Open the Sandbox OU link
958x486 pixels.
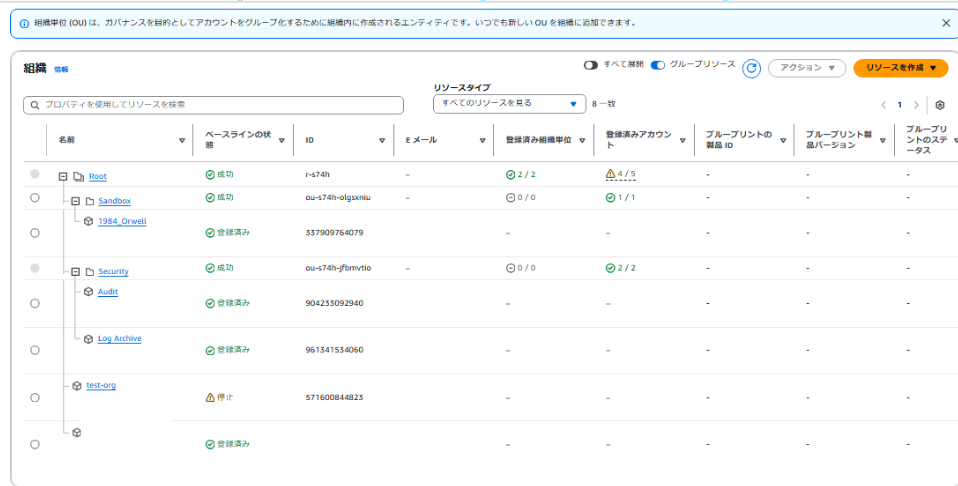[x=114, y=201]
